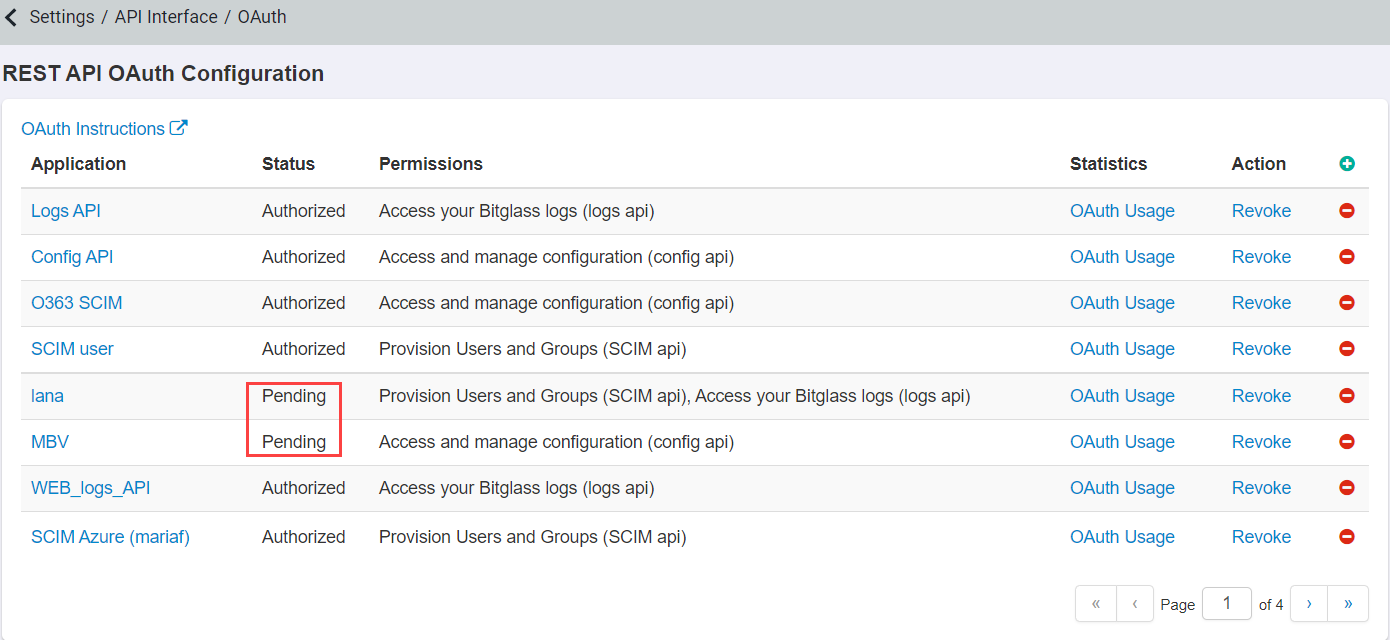Open the OAuth Instructions link

pos(94,128)
